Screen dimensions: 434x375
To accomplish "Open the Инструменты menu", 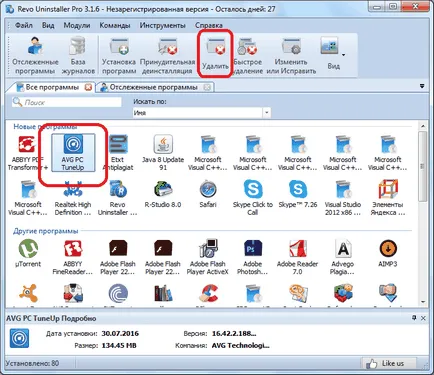I will click(162, 25).
